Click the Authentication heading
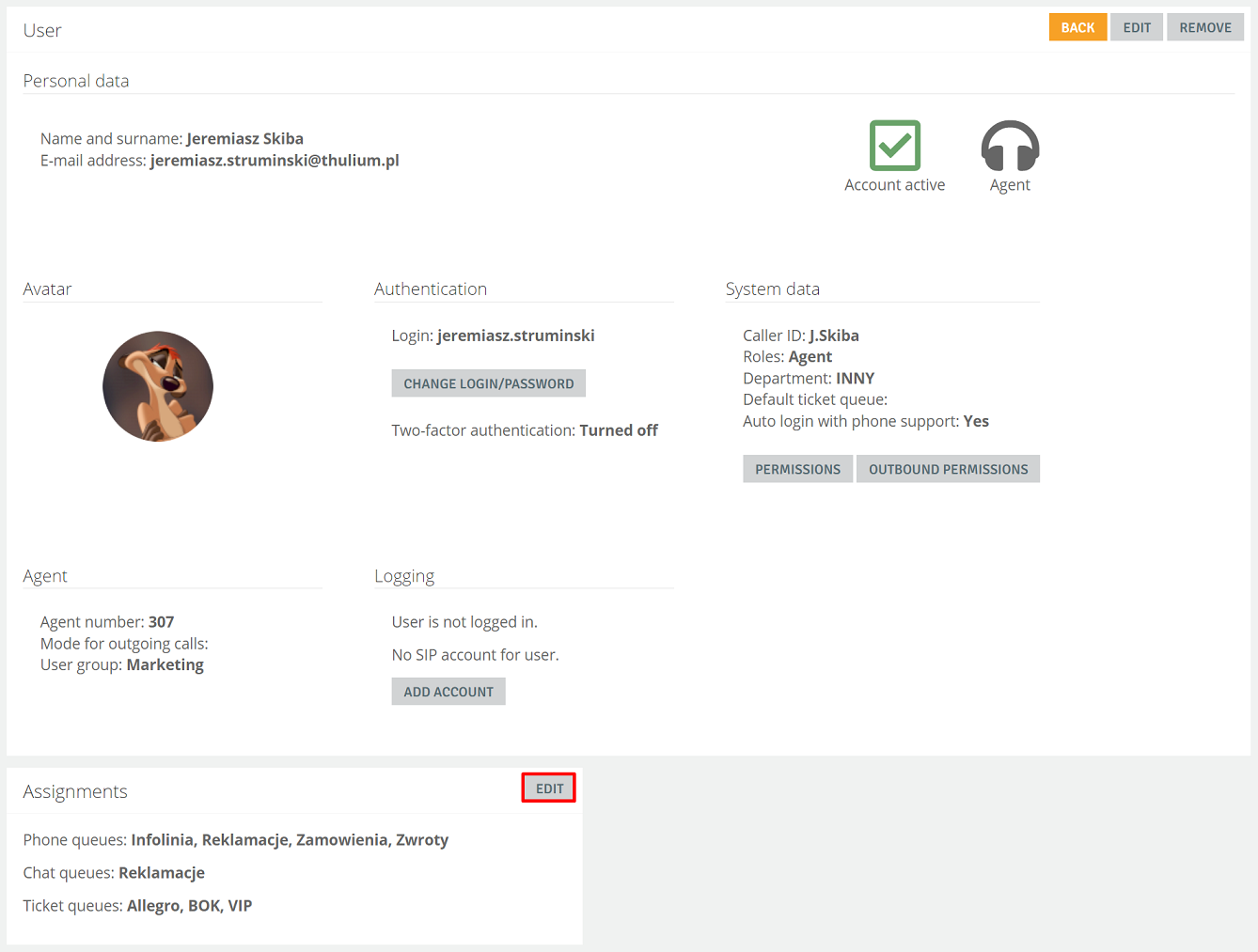This screenshot has height=952, width=1258. coord(431,289)
